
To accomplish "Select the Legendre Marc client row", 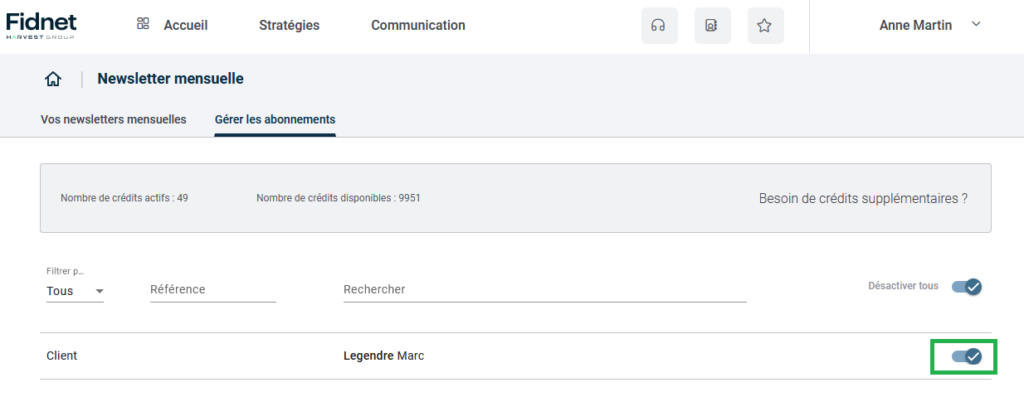I will click(x=516, y=357).
